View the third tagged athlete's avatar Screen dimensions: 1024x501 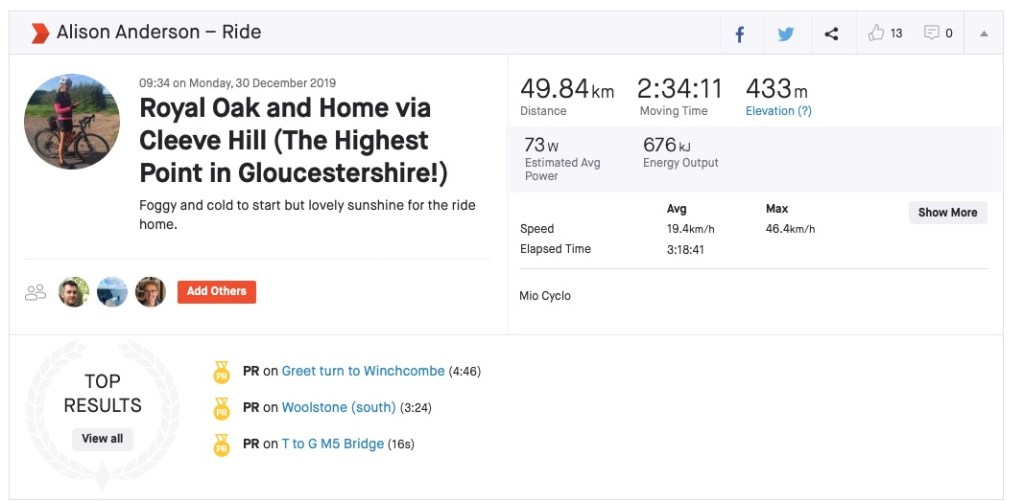pyautogui.click(x=150, y=292)
